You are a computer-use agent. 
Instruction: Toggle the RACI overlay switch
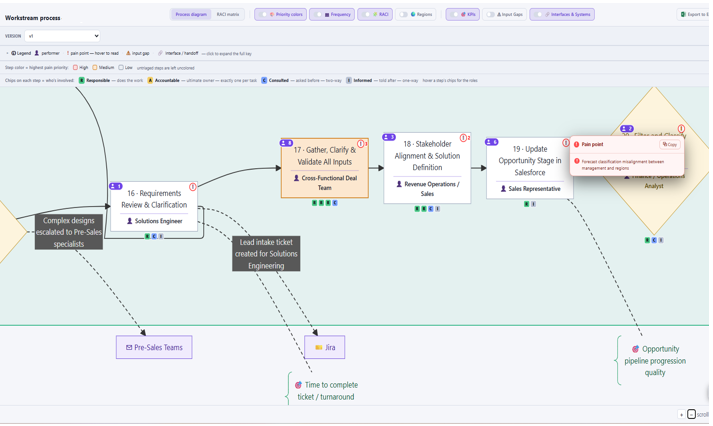(x=375, y=15)
